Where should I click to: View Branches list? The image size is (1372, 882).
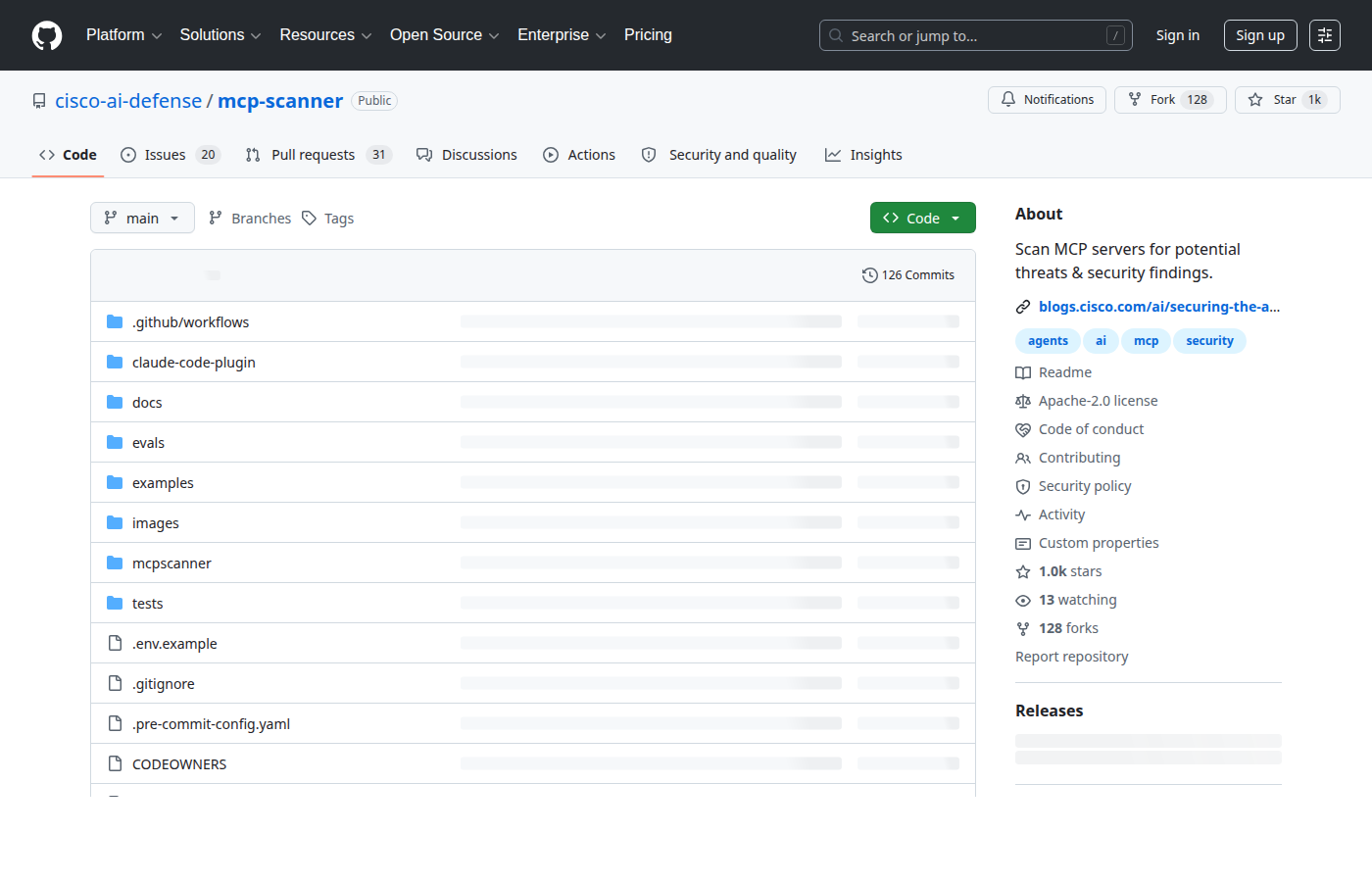pos(250,218)
